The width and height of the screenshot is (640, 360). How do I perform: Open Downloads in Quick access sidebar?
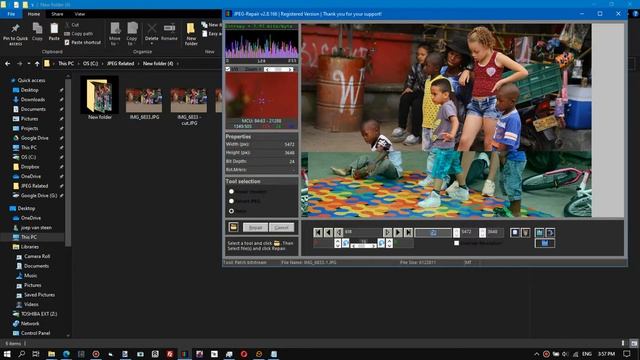(x=33, y=100)
